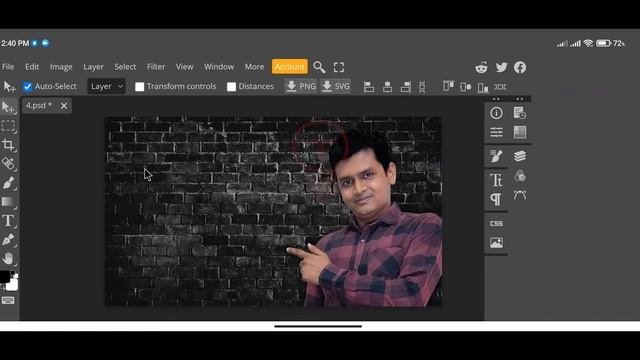Select the Type tool
This screenshot has height=360, width=640.
pyautogui.click(x=8, y=220)
